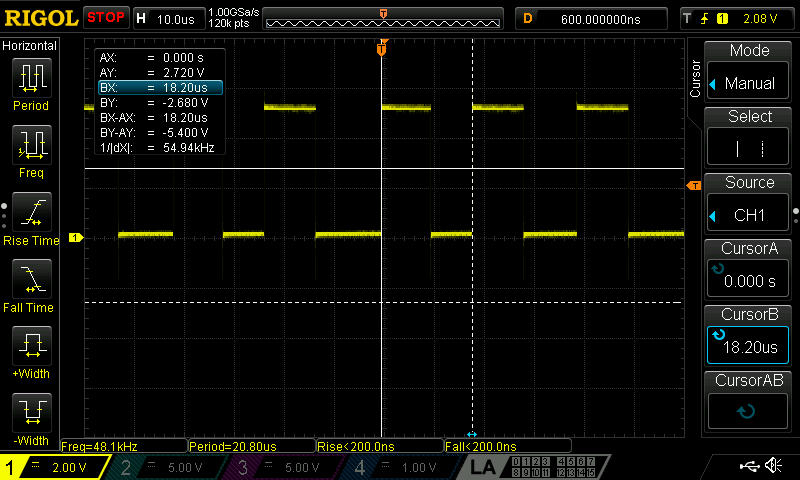The height and width of the screenshot is (480, 800).
Task: Select the CursorAB button
Action: 747,402
